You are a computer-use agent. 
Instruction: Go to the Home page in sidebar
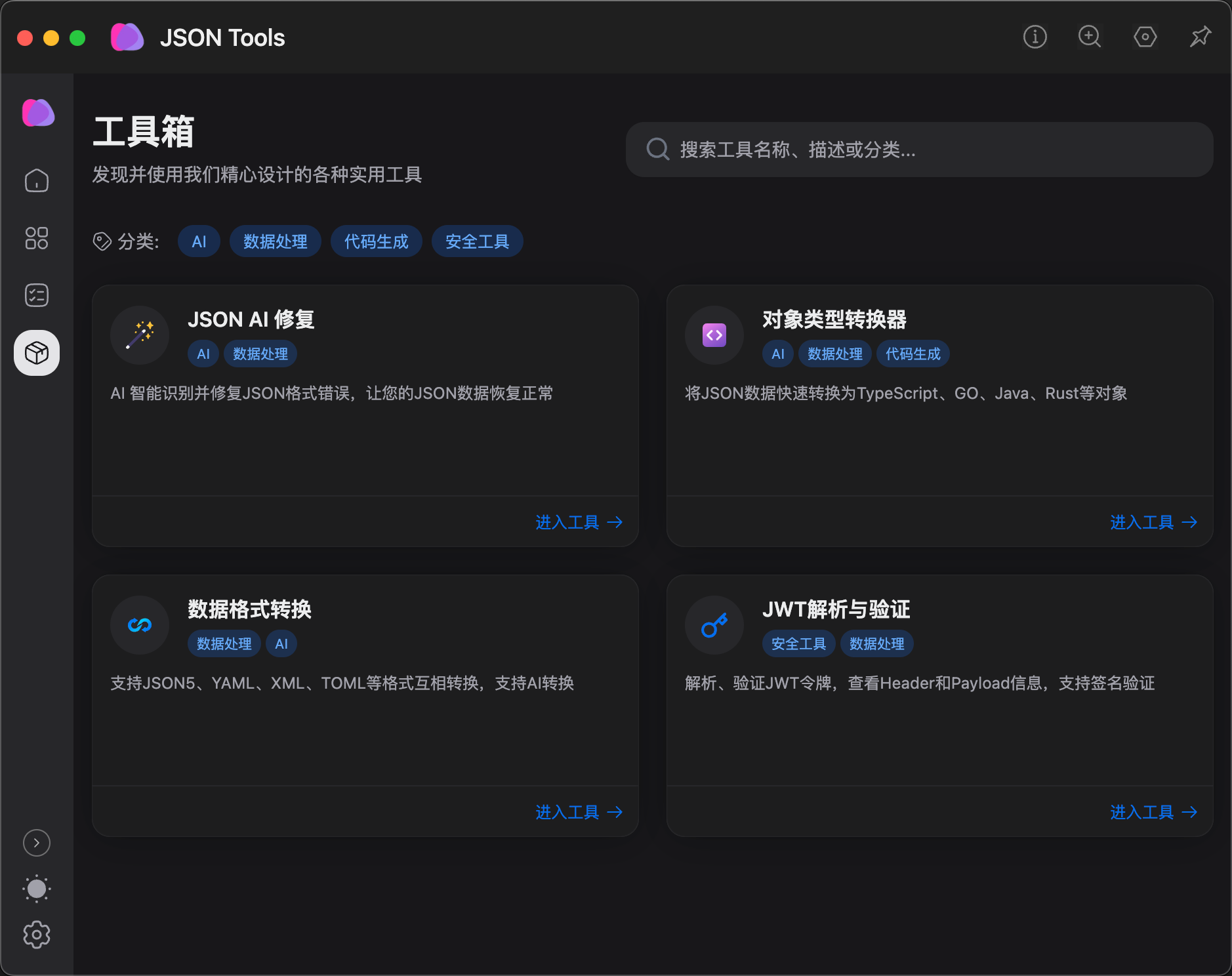(37, 180)
